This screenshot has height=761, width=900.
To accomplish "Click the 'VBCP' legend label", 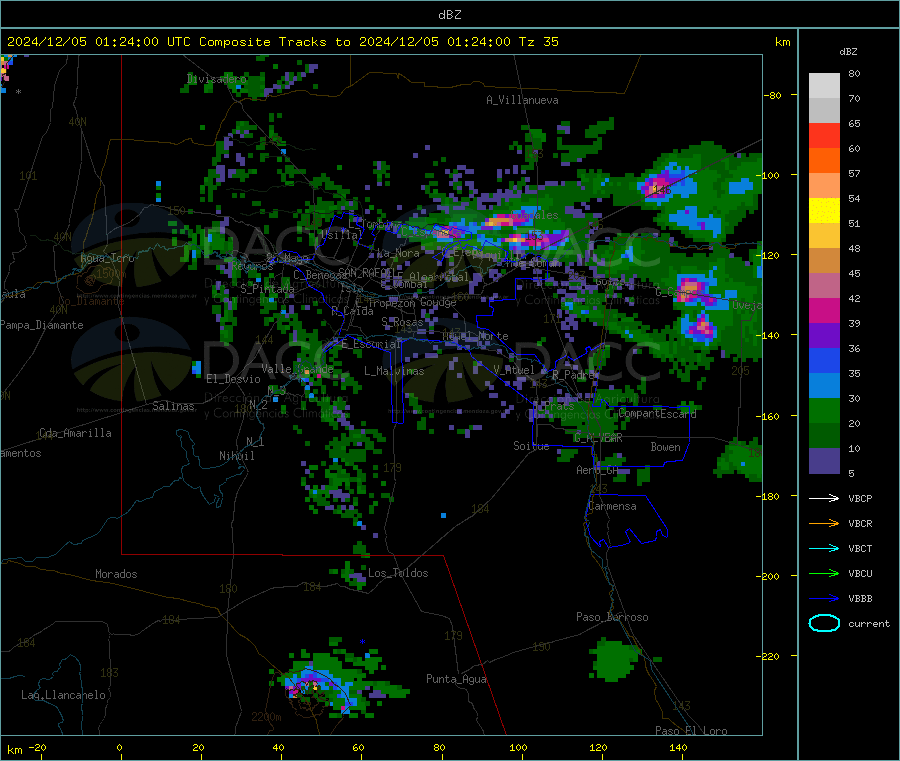I will click(860, 498).
